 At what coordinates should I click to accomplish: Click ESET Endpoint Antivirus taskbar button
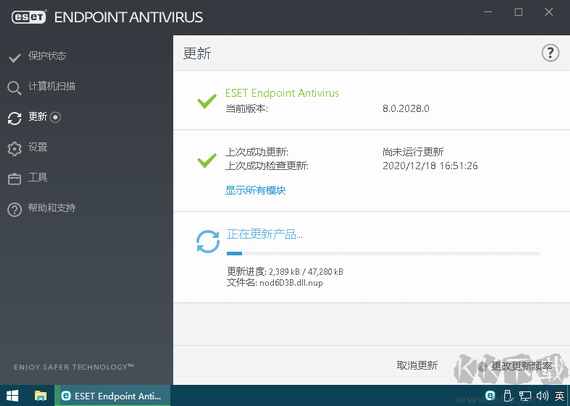click(112, 396)
